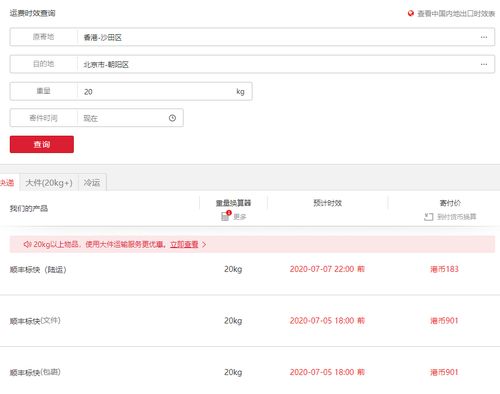Open the 查看中国内地出口时效表 link
This screenshot has height=394, width=500.
(x=456, y=14)
